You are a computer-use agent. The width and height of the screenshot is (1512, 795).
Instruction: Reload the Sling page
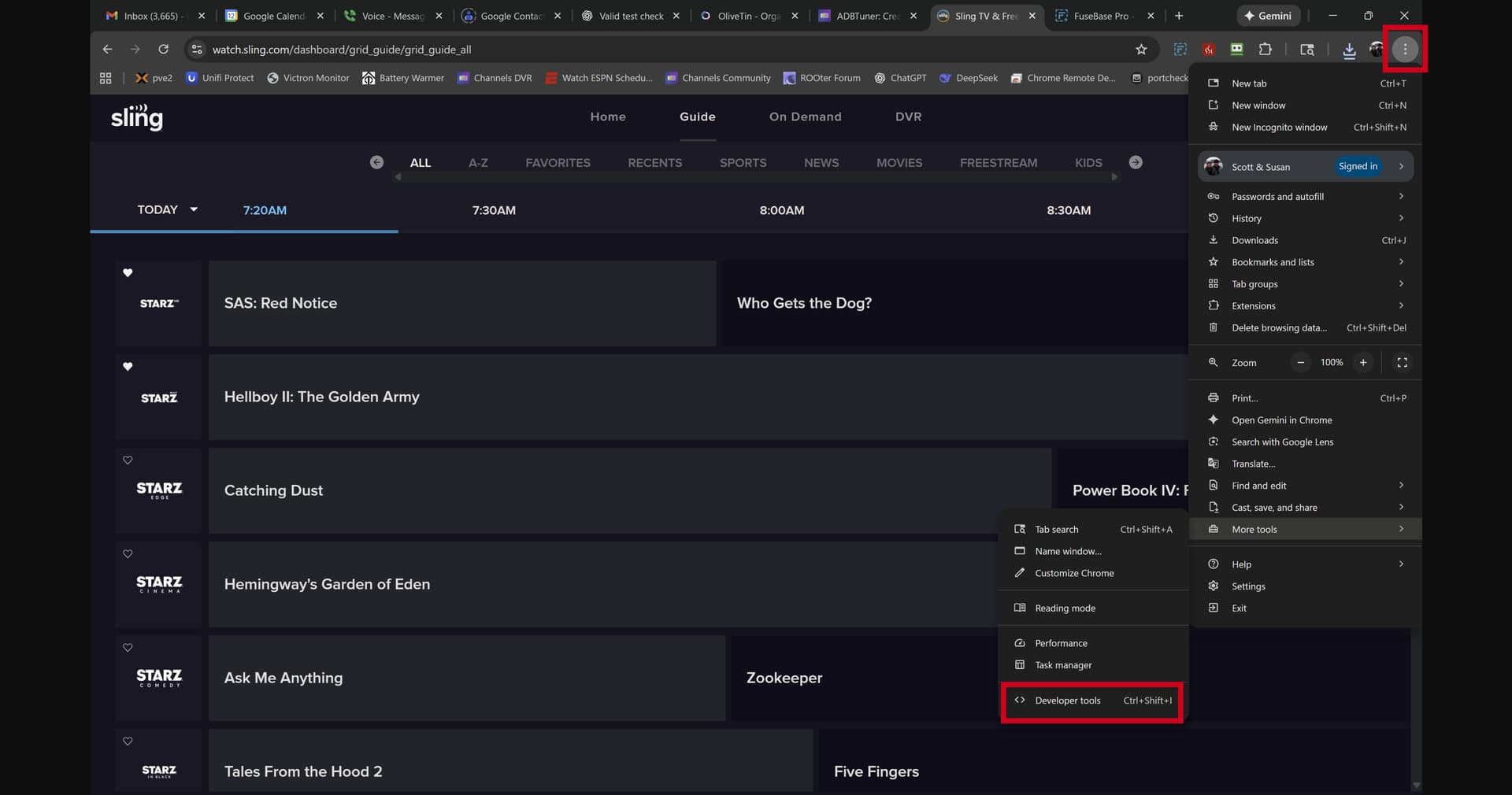(163, 50)
